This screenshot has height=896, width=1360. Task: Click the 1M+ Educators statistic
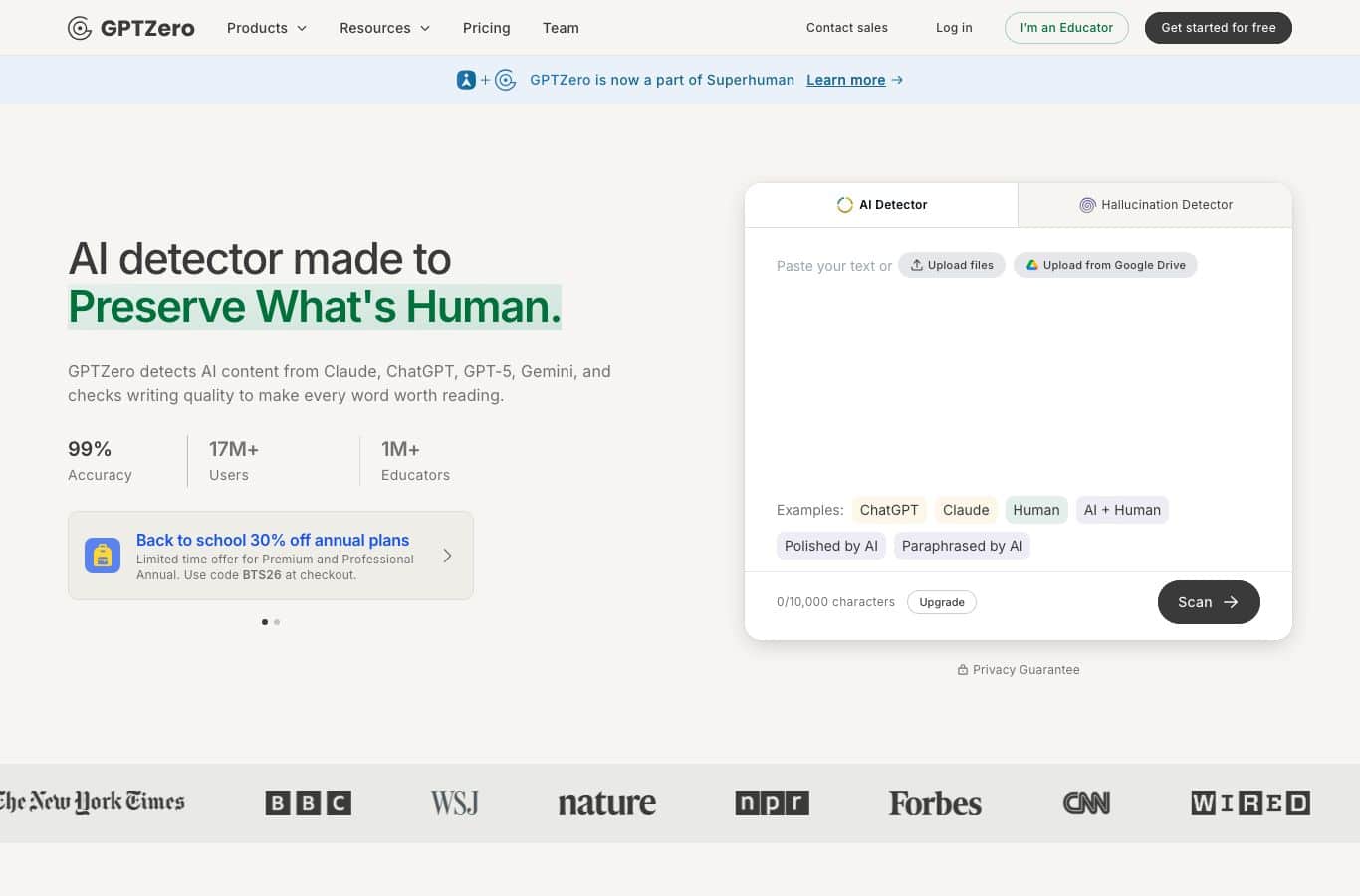pyautogui.click(x=415, y=461)
